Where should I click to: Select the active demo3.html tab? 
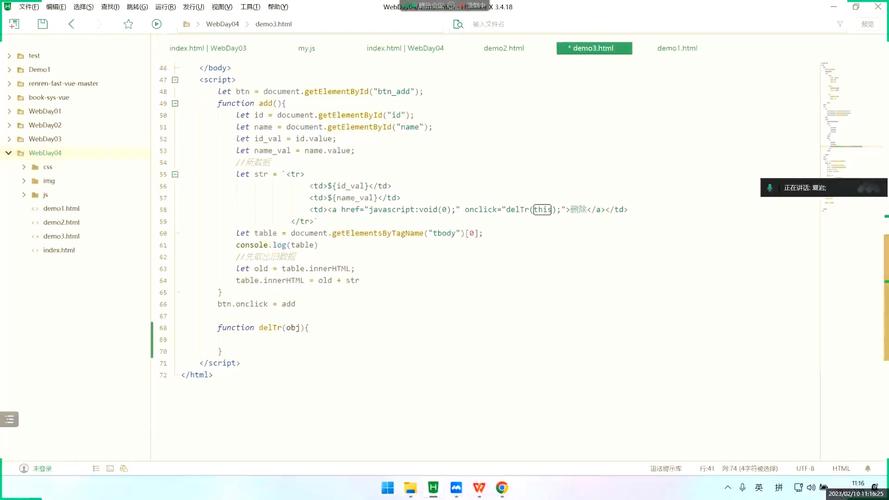[x=594, y=48]
